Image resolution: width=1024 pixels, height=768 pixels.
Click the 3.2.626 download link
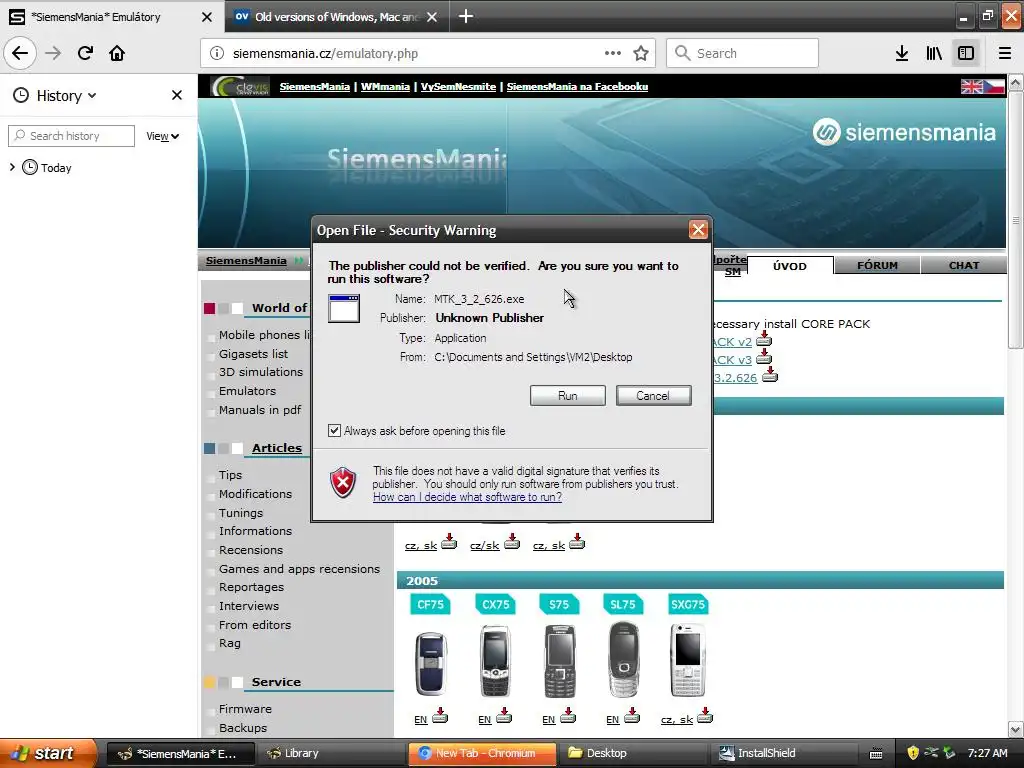[736, 377]
